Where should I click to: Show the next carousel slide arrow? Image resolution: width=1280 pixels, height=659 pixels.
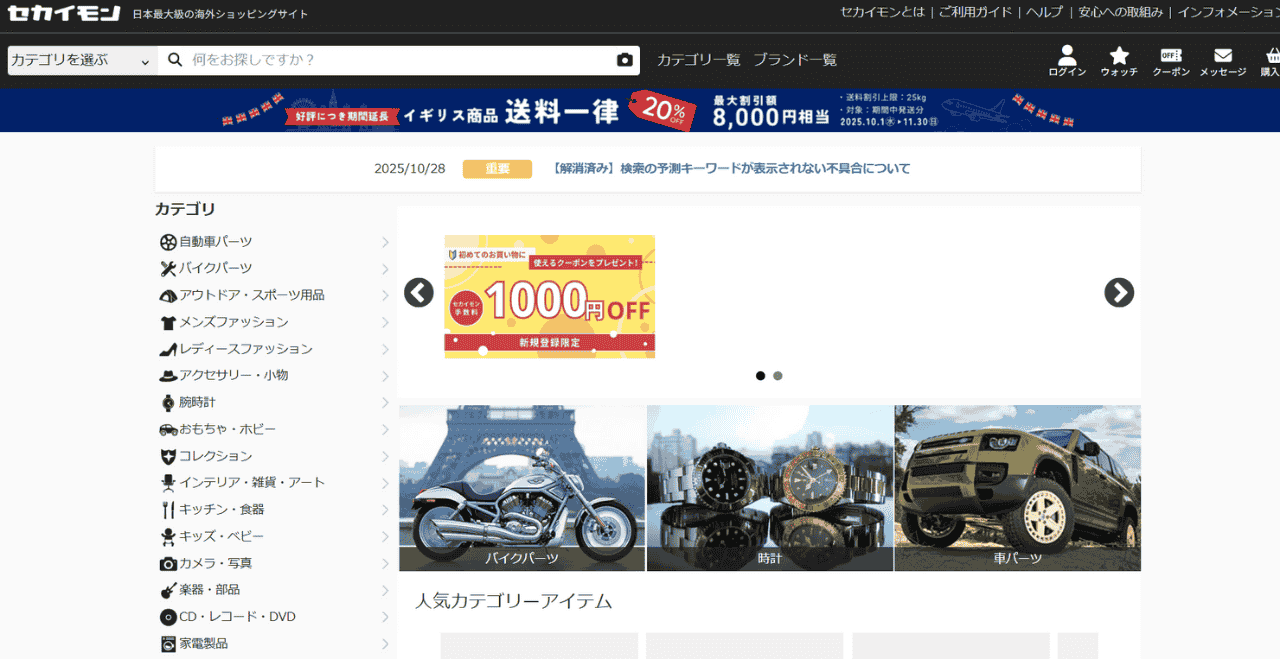point(1119,292)
